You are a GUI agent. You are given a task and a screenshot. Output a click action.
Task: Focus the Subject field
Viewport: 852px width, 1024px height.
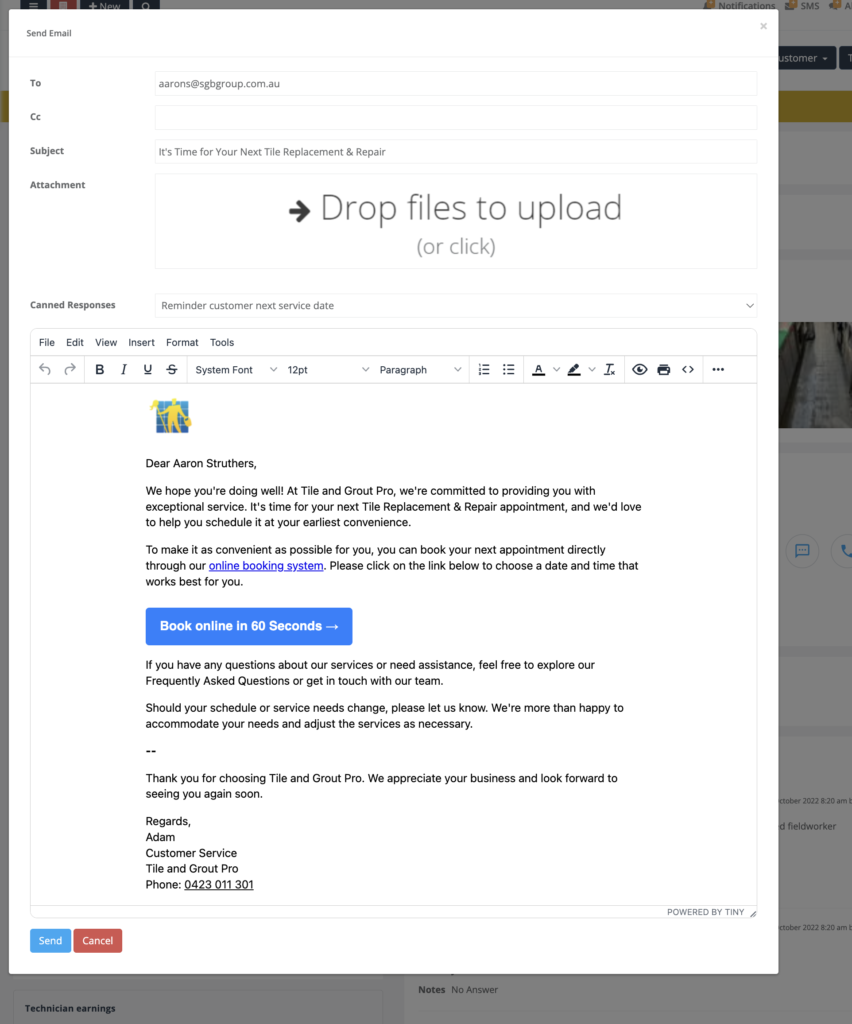point(456,152)
